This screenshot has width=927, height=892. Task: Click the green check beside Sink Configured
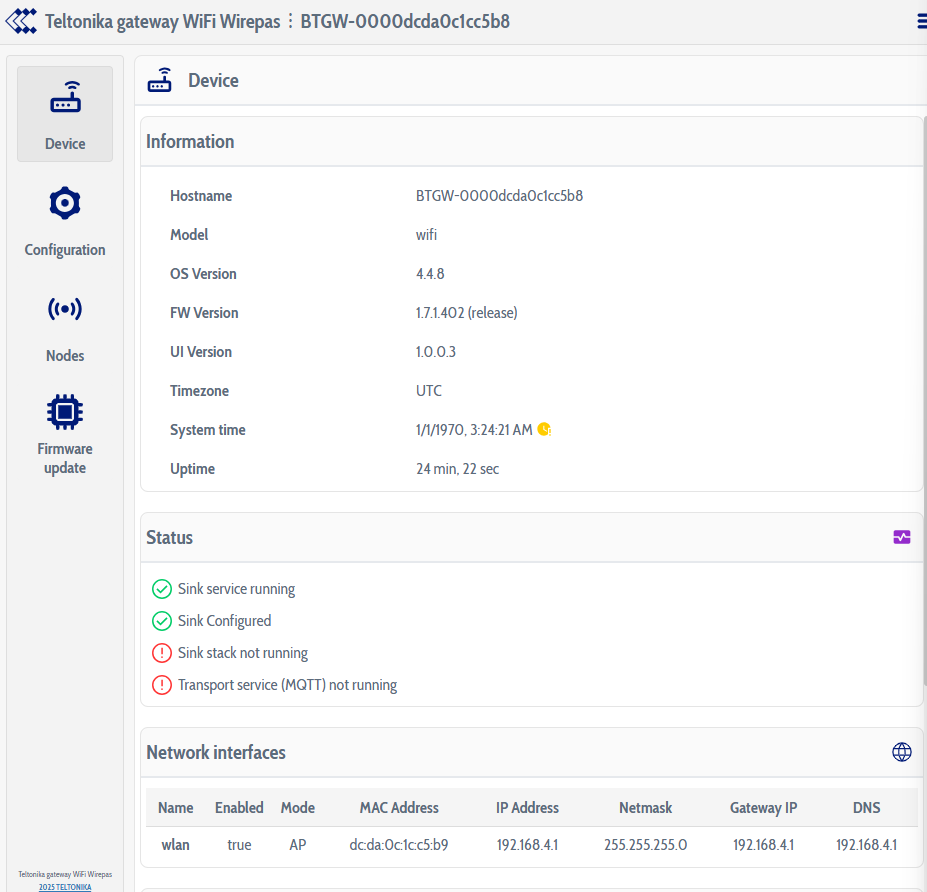click(161, 621)
